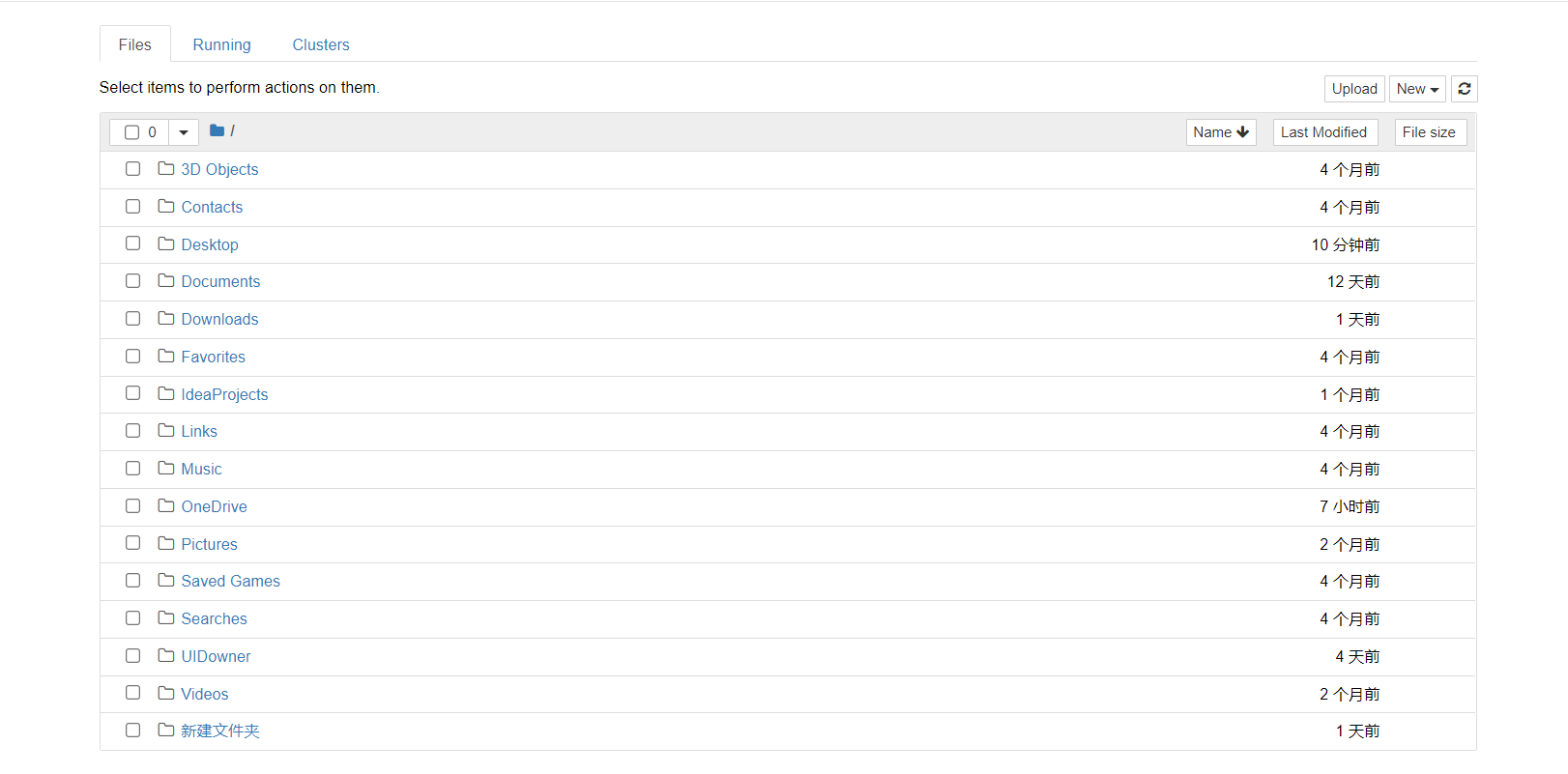Click the folder icon beside Downloads
This screenshot has height=774, width=1568.
pyautogui.click(x=166, y=318)
